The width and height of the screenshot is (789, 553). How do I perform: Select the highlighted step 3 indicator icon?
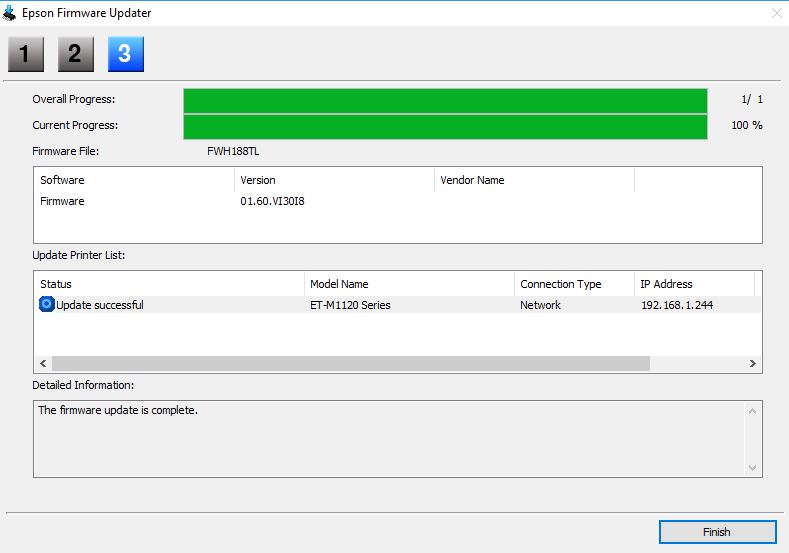click(126, 54)
